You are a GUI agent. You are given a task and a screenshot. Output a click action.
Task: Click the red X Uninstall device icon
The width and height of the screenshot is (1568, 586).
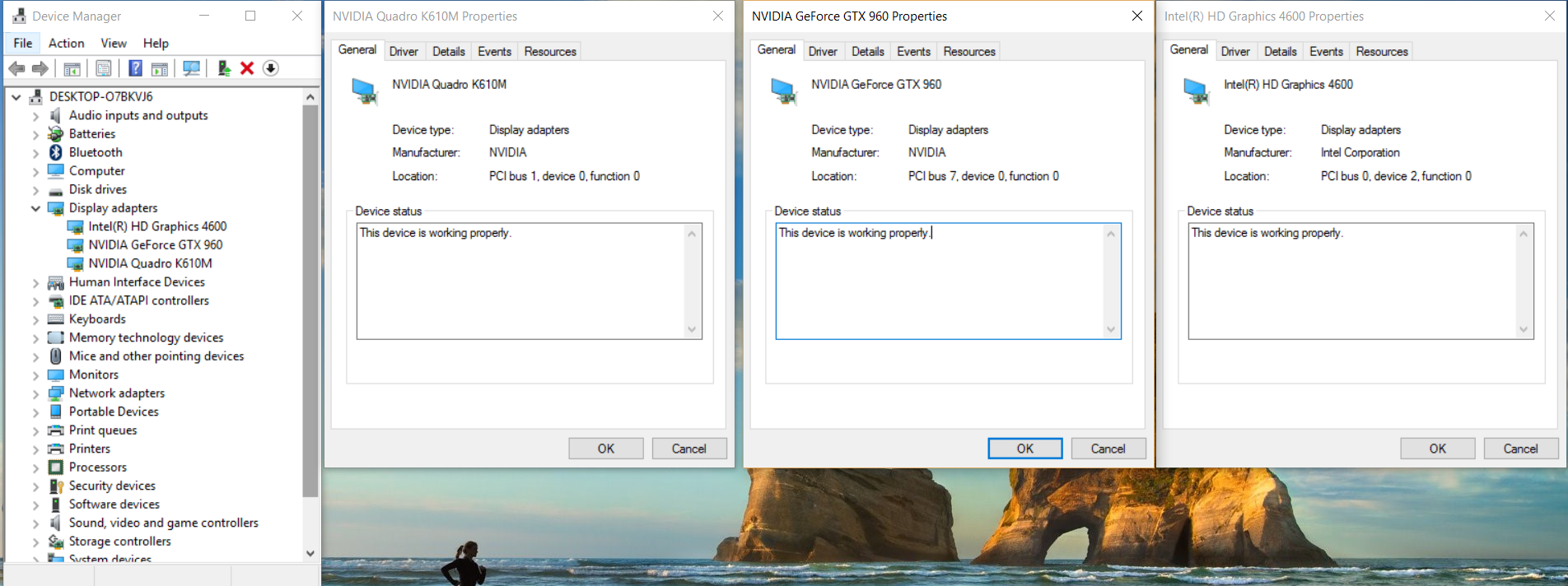[247, 68]
